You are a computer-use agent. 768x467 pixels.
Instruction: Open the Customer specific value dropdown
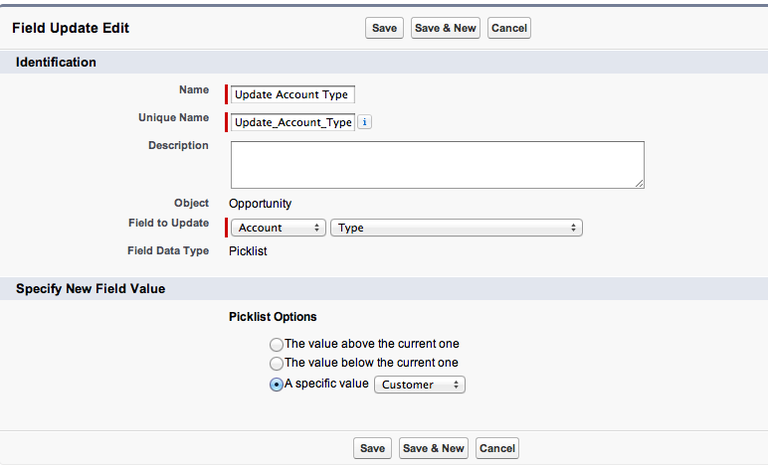[x=420, y=385]
